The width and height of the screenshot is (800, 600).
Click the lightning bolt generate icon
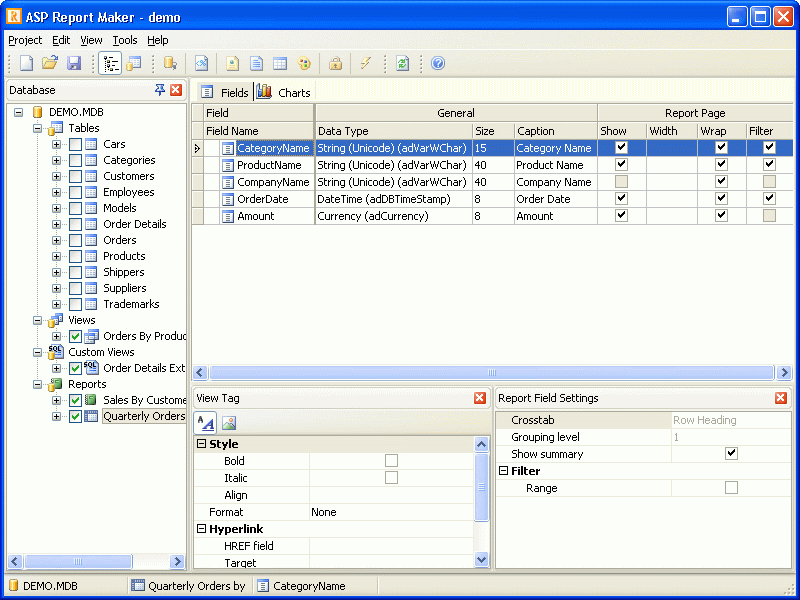(365, 63)
